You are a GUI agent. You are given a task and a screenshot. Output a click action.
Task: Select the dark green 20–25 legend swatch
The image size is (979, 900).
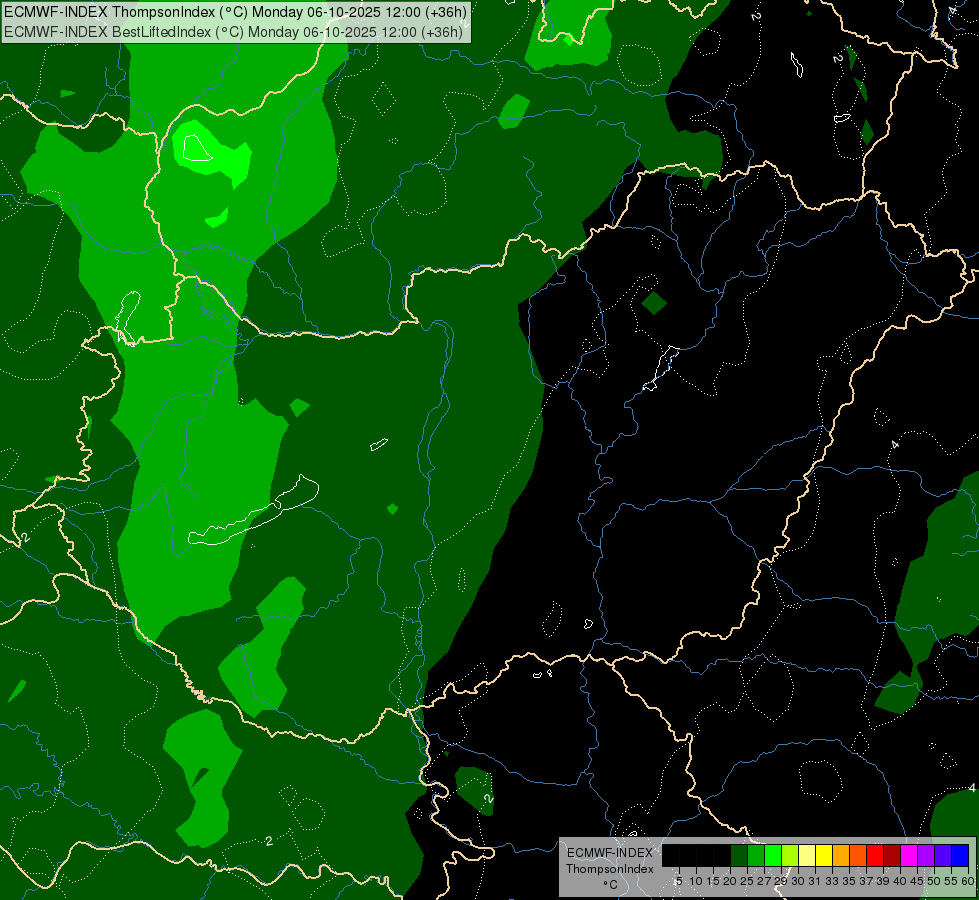coord(739,855)
